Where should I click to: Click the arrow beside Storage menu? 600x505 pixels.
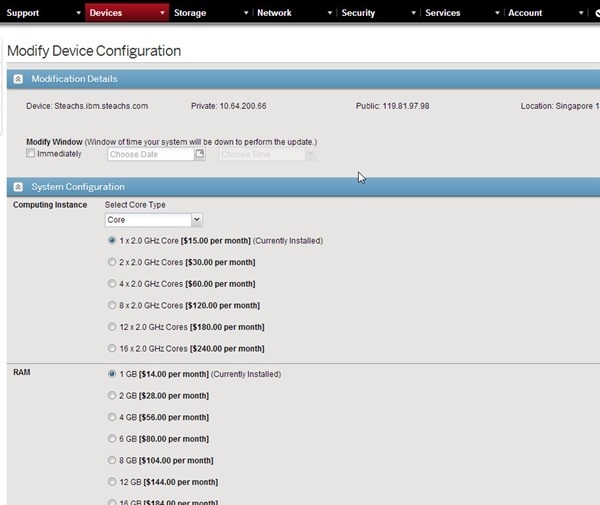(246, 13)
